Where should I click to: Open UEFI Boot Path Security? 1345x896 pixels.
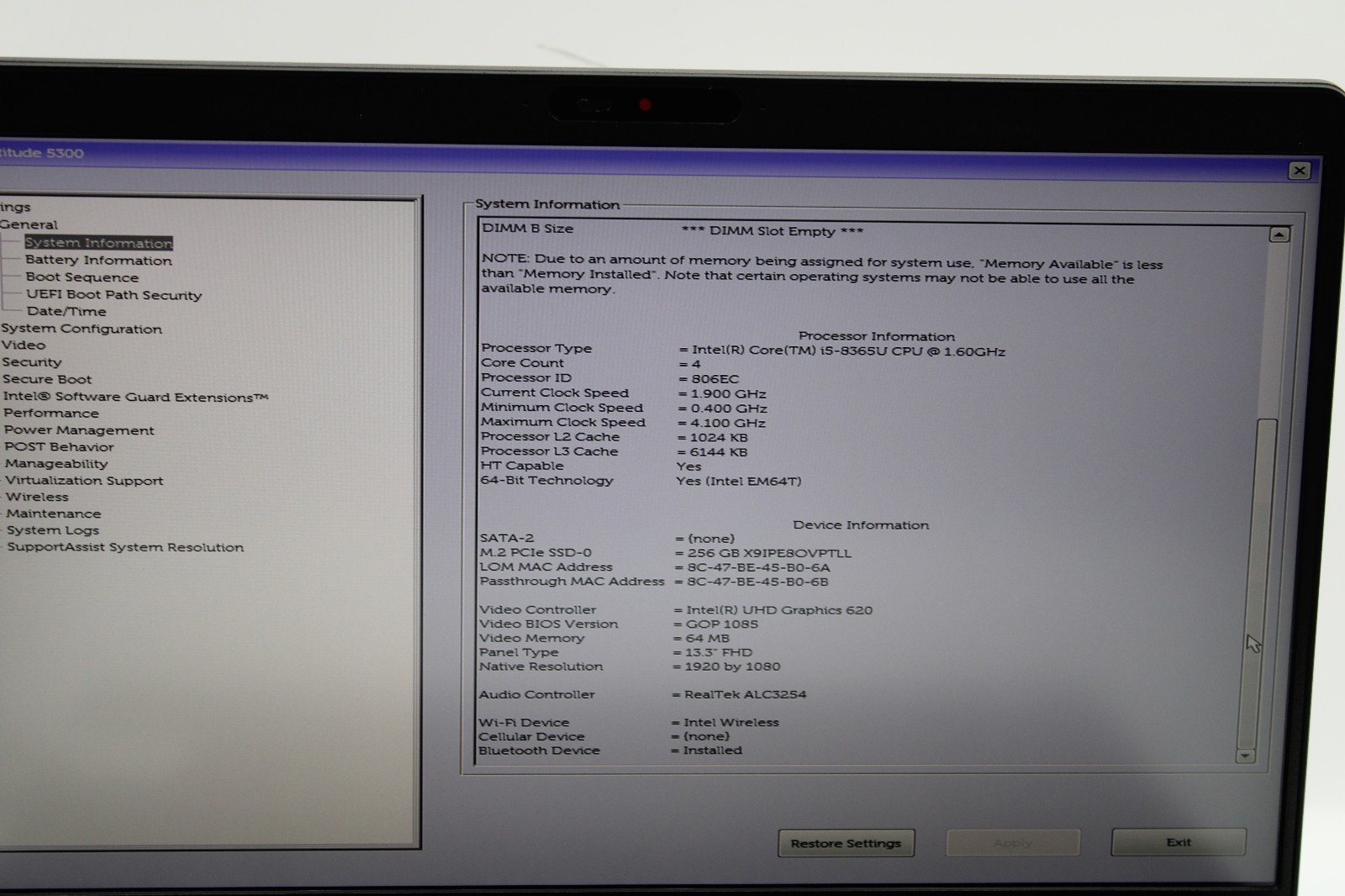113,295
